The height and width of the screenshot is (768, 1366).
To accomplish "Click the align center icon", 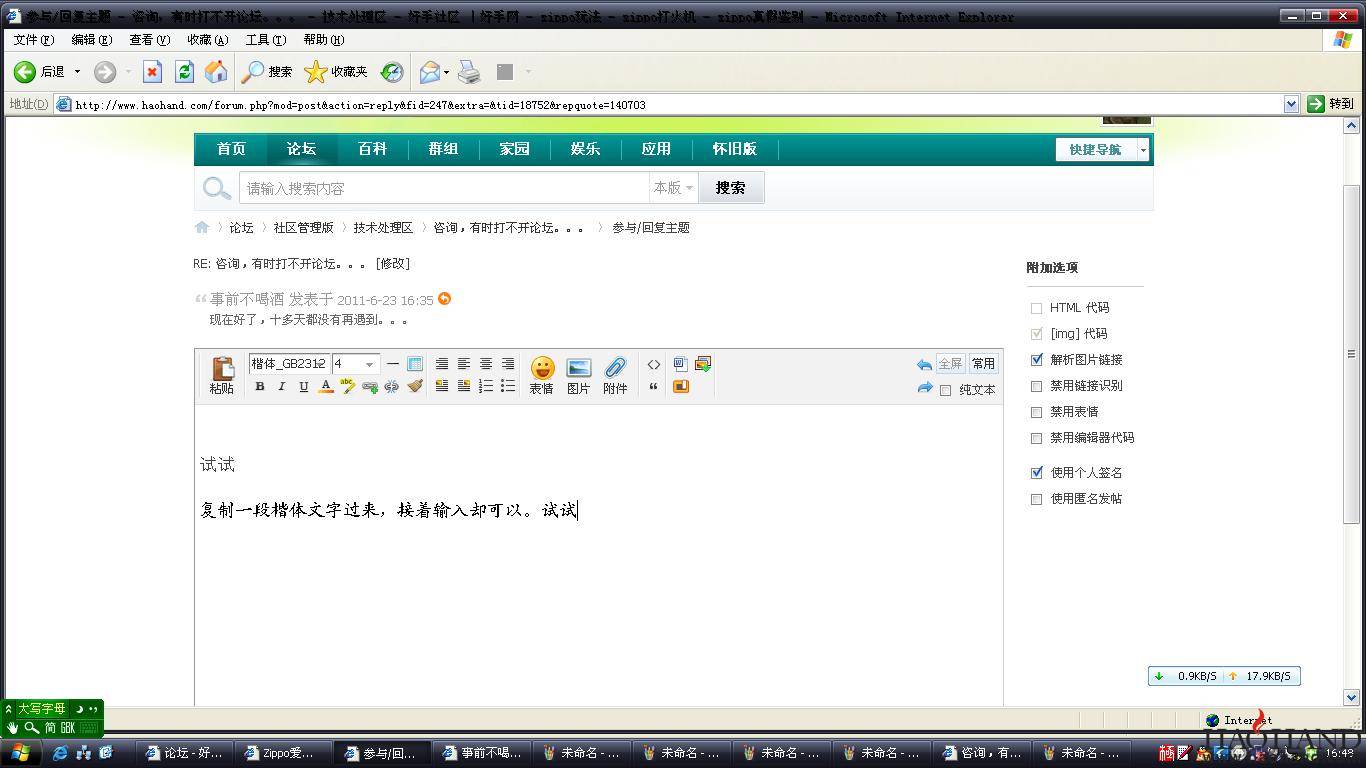I will click(486, 364).
